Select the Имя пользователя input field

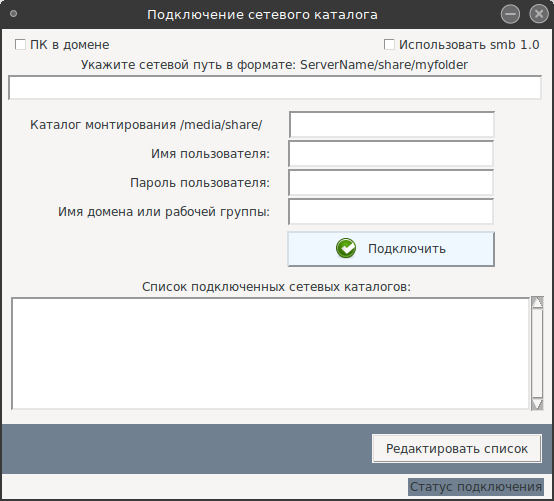391,154
